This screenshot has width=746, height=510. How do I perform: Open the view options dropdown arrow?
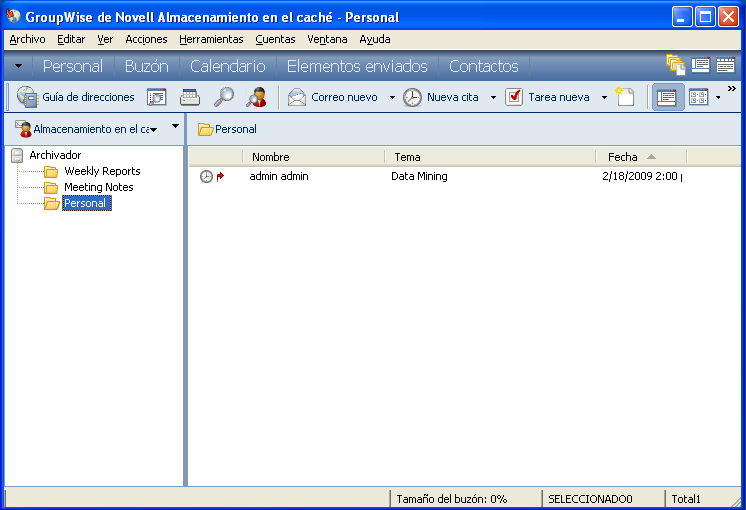coord(718,98)
